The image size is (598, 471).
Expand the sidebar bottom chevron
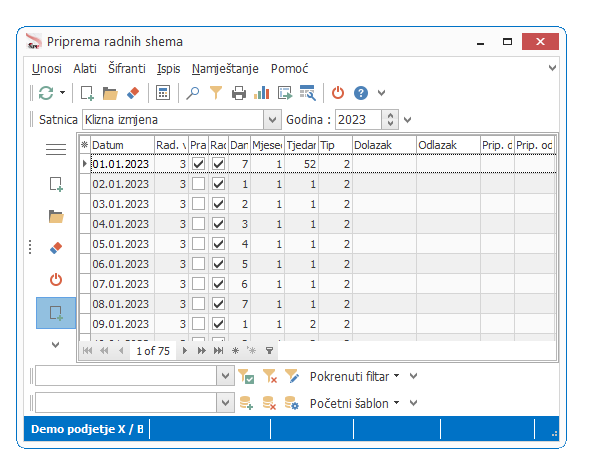pos(56,345)
